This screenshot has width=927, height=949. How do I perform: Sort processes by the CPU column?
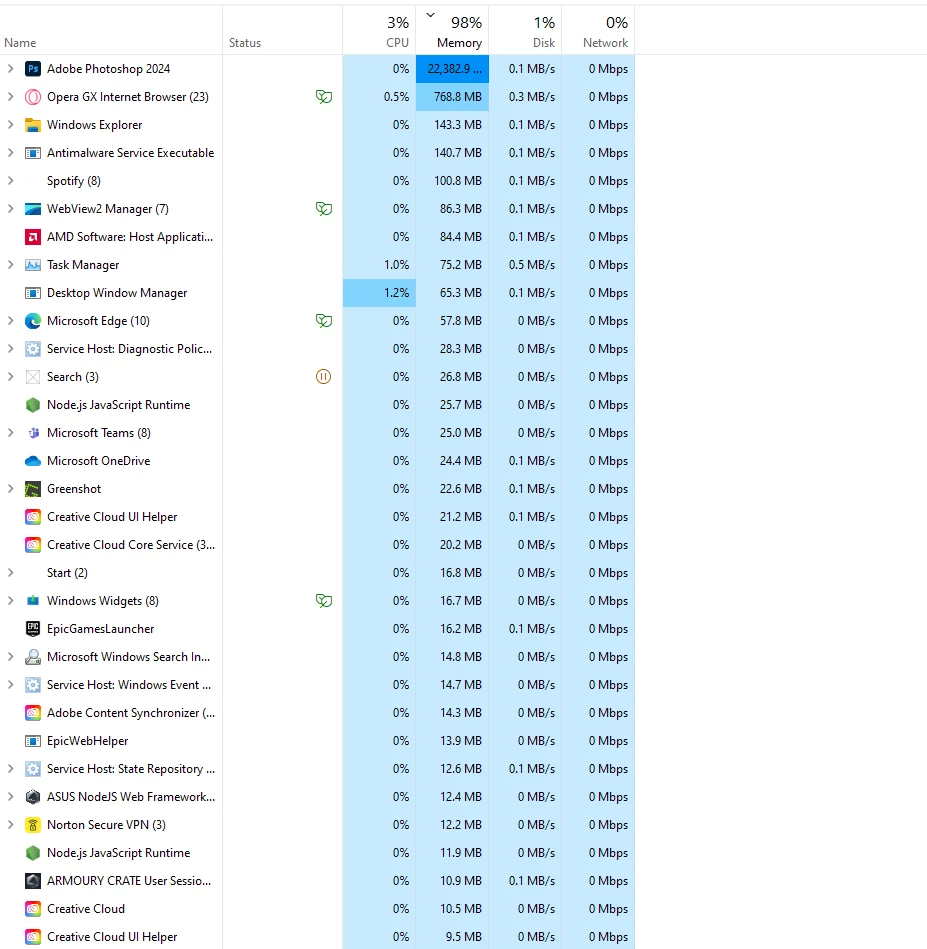click(x=379, y=31)
